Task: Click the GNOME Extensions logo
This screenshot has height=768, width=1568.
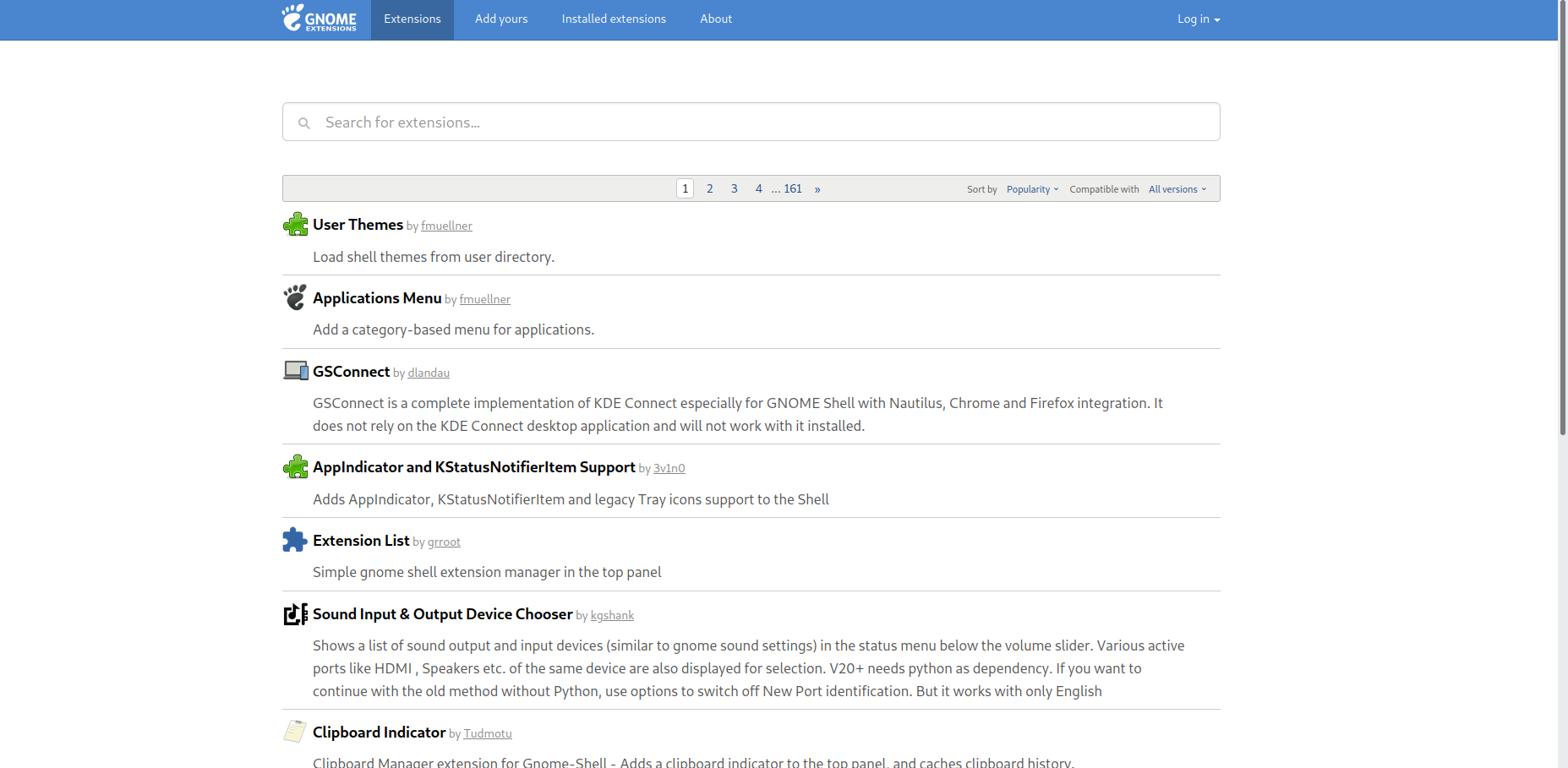Action: [319, 18]
